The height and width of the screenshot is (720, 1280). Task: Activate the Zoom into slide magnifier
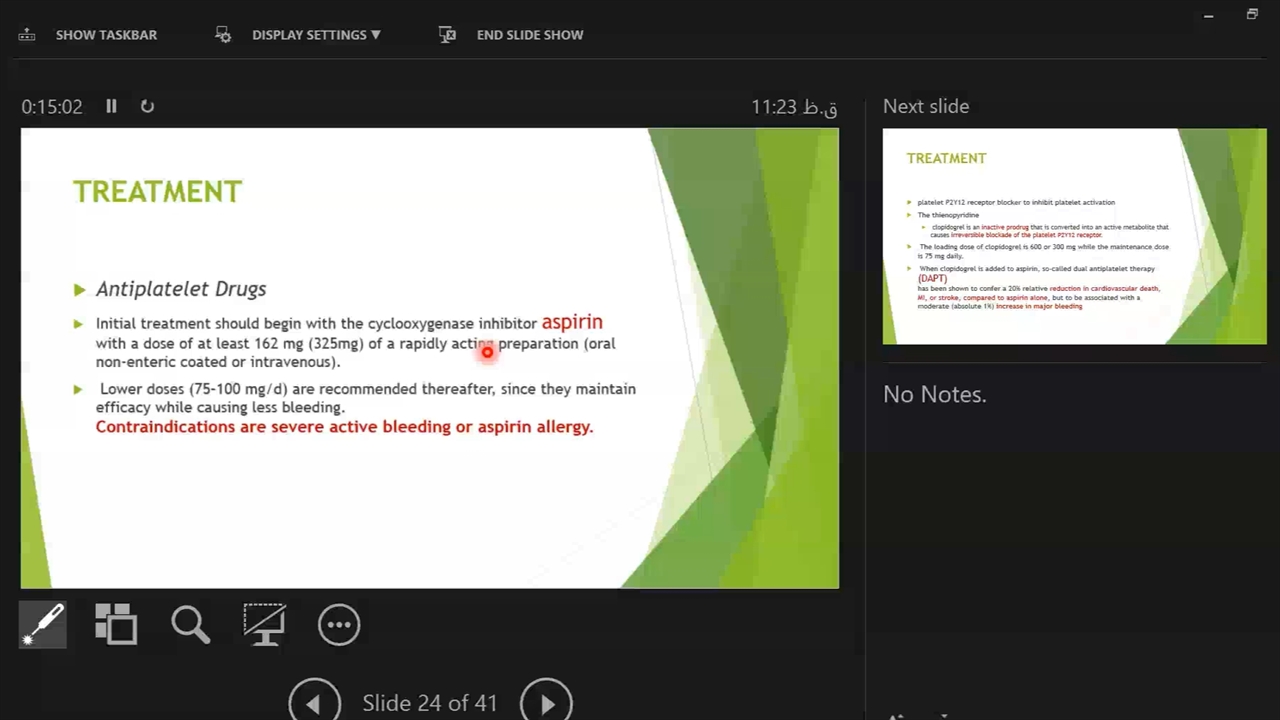click(x=190, y=625)
